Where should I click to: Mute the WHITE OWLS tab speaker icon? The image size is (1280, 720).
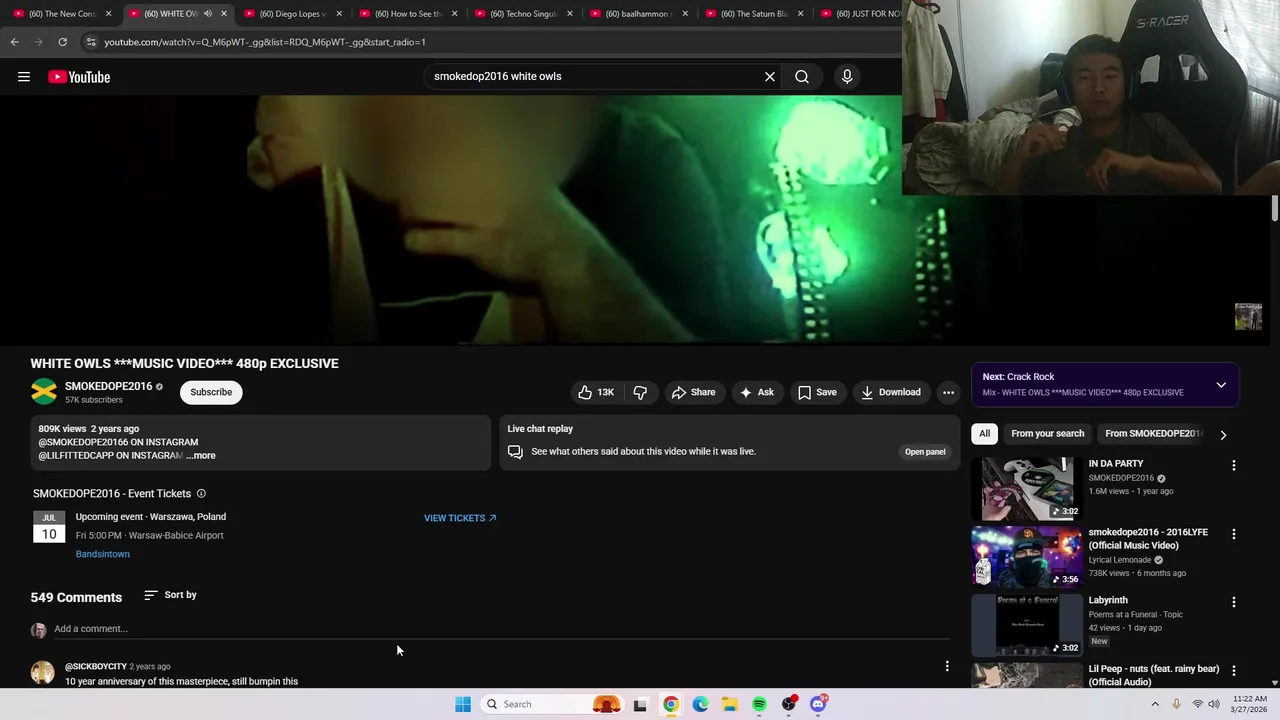click(x=208, y=14)
